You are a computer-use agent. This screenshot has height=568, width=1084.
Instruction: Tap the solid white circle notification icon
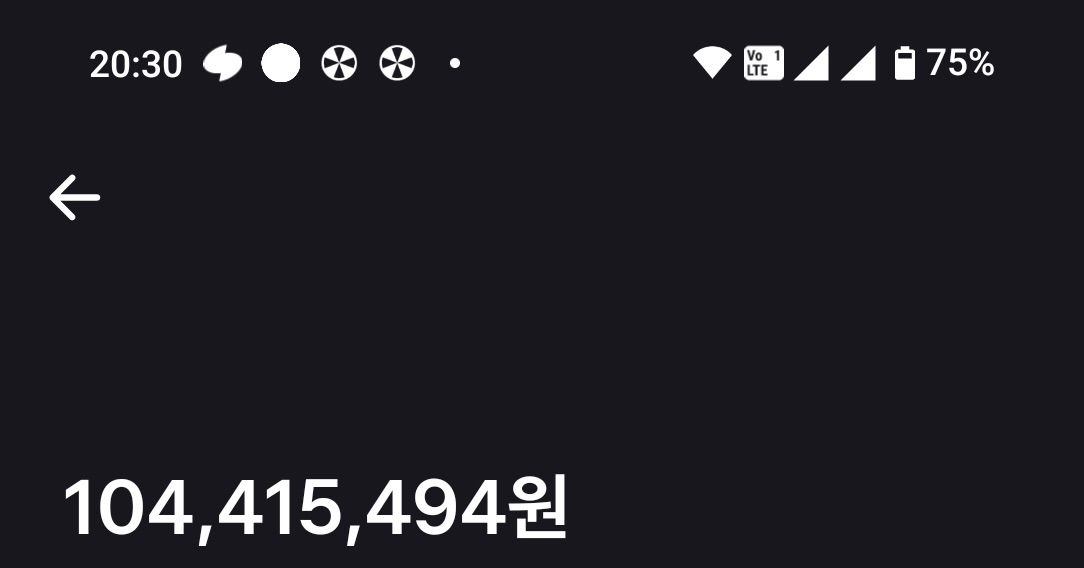pyautogui.click(x=281, y=64)
